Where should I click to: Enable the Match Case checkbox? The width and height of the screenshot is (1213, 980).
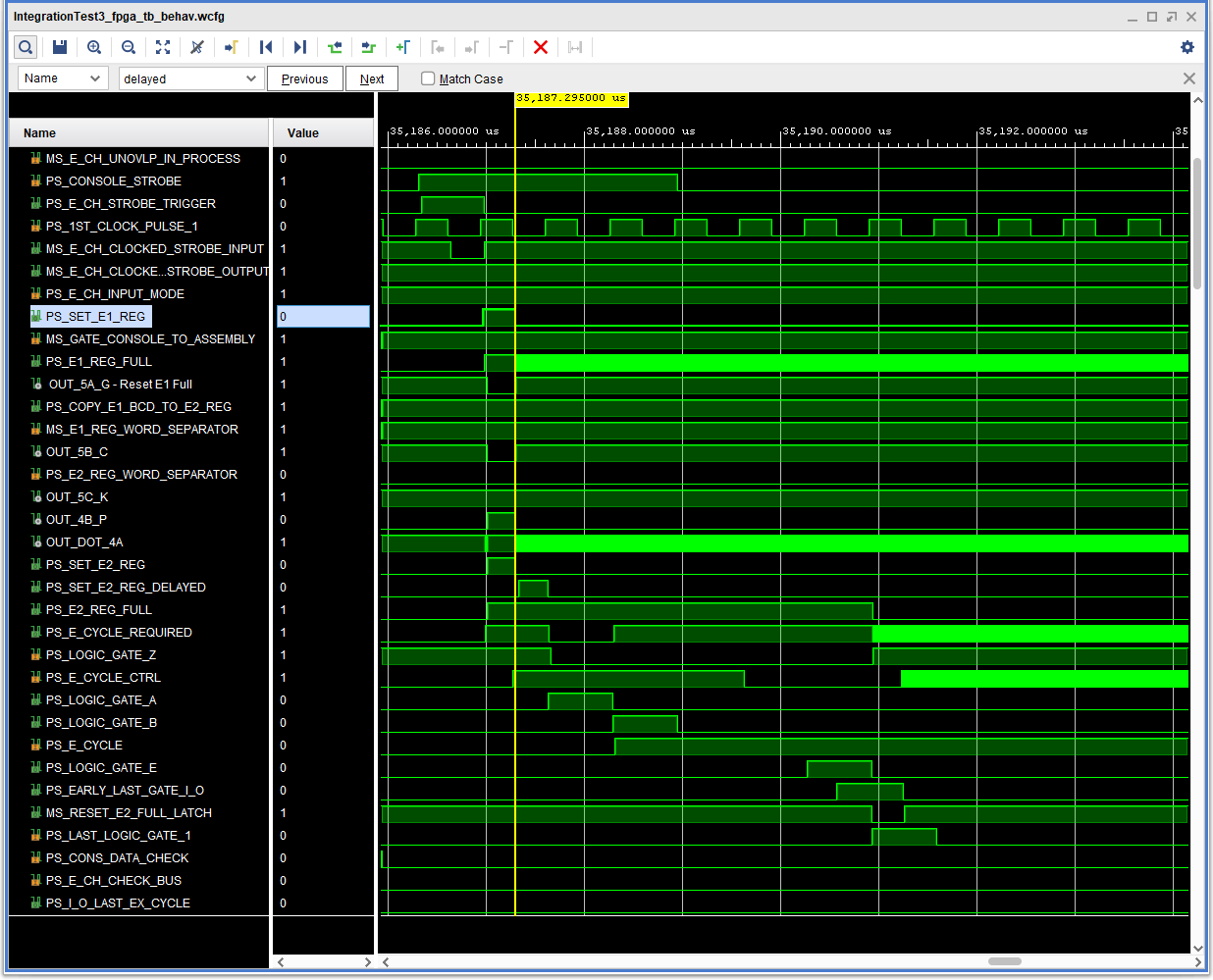(428, 78)
